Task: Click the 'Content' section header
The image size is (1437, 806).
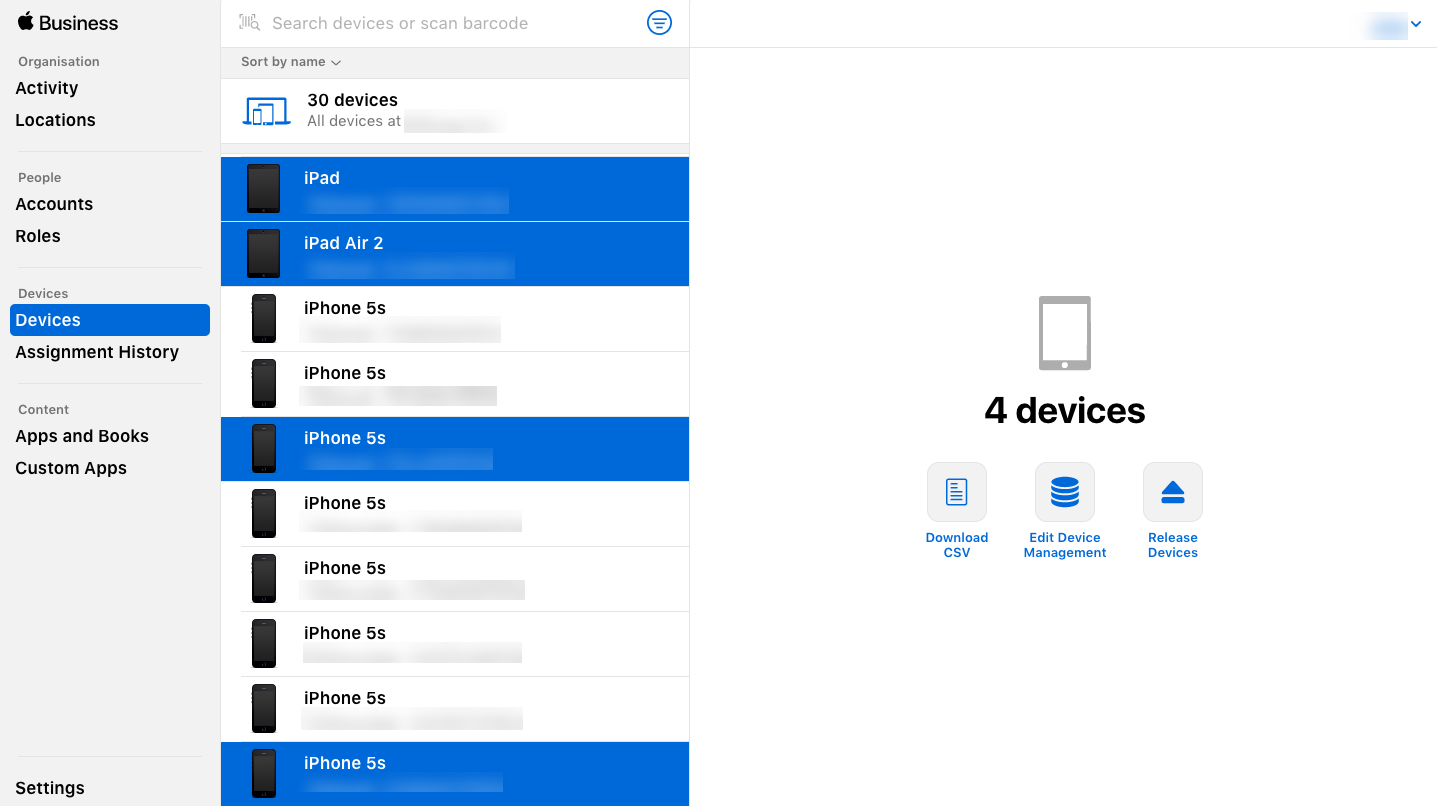Action: [44, 409]
